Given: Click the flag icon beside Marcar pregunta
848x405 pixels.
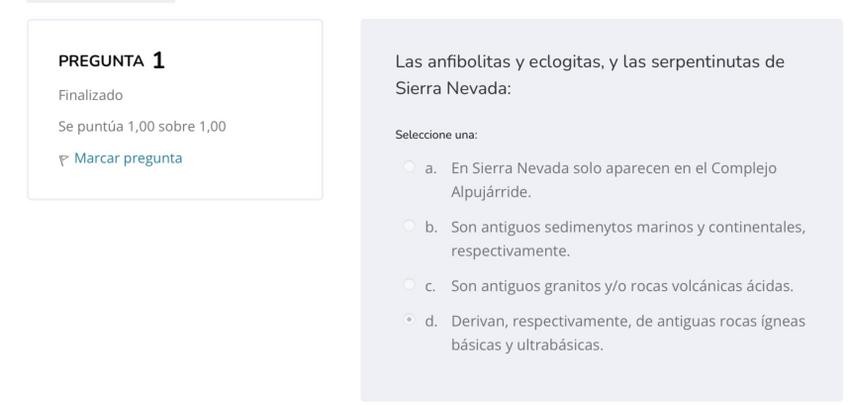Looking at the screenshot, I should (64, 159).
